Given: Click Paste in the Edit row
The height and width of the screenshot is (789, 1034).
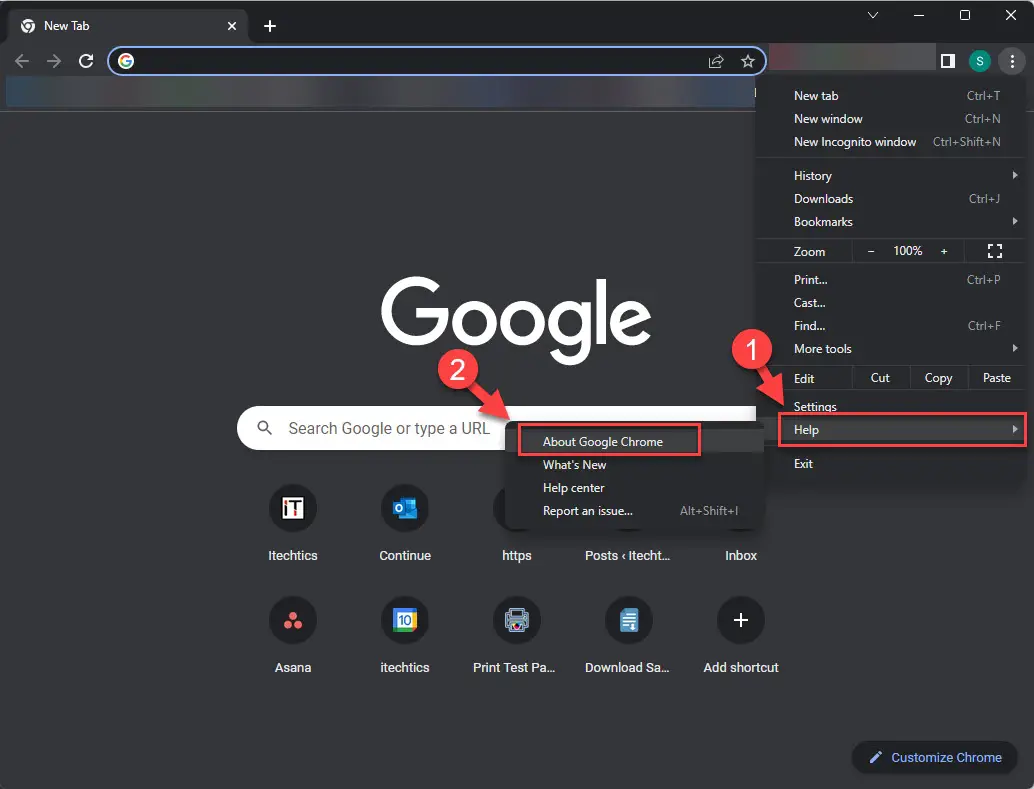Looking at the screenshot, I should (x=996, y=378).
